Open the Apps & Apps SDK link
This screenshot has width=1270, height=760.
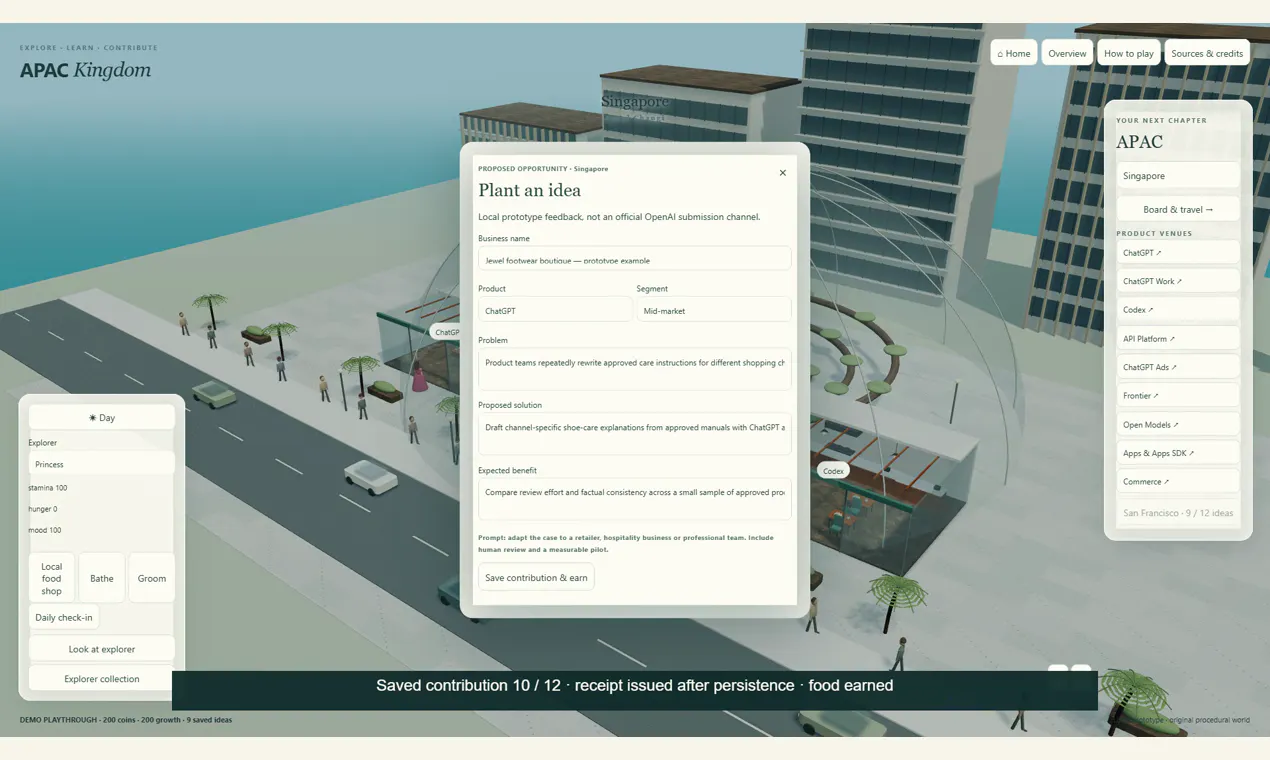1178,453
